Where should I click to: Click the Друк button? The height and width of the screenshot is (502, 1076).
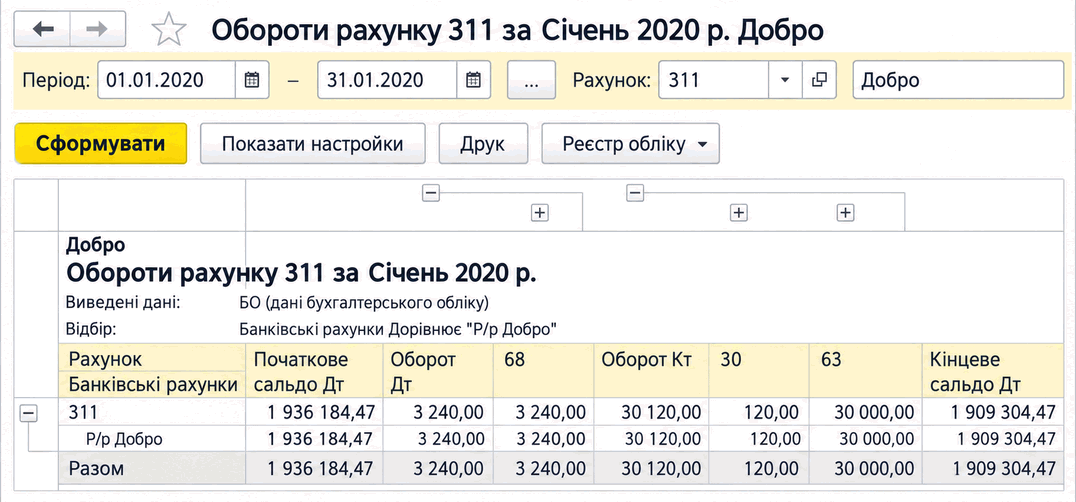[x=483, y=144]
